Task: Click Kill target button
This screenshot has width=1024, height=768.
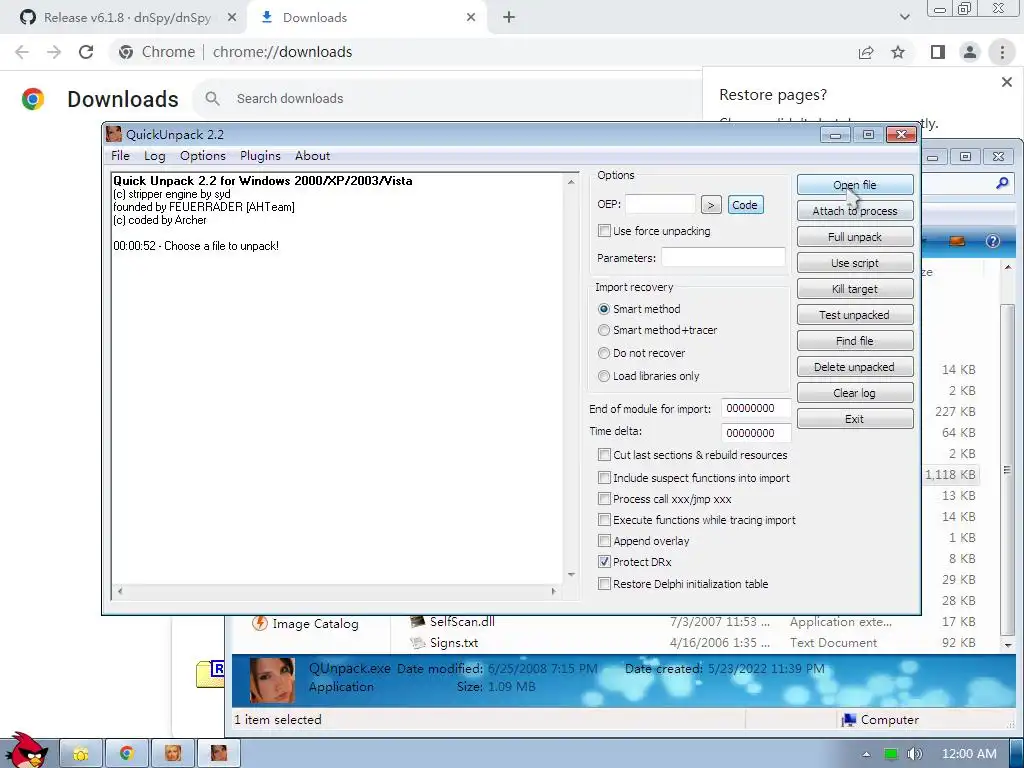Action: [x=855, y=289]
